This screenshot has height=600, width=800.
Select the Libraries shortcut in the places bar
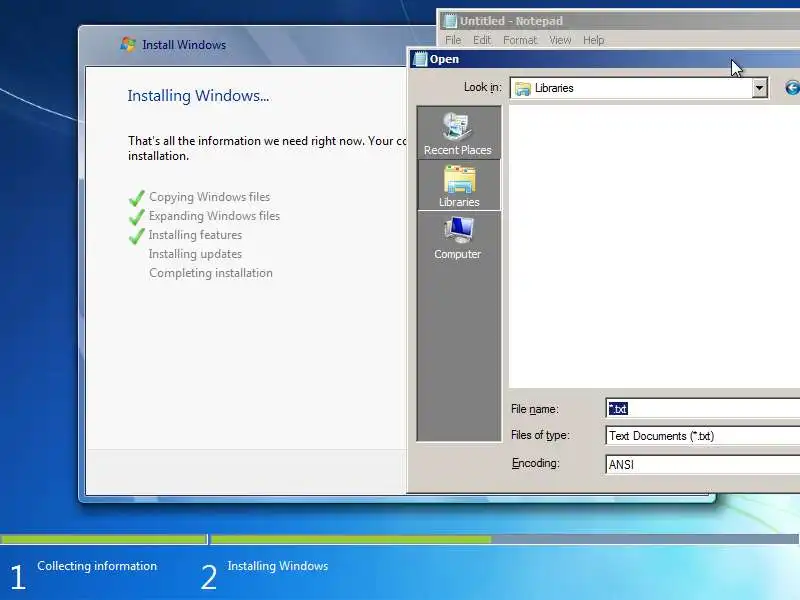(459, 185)
